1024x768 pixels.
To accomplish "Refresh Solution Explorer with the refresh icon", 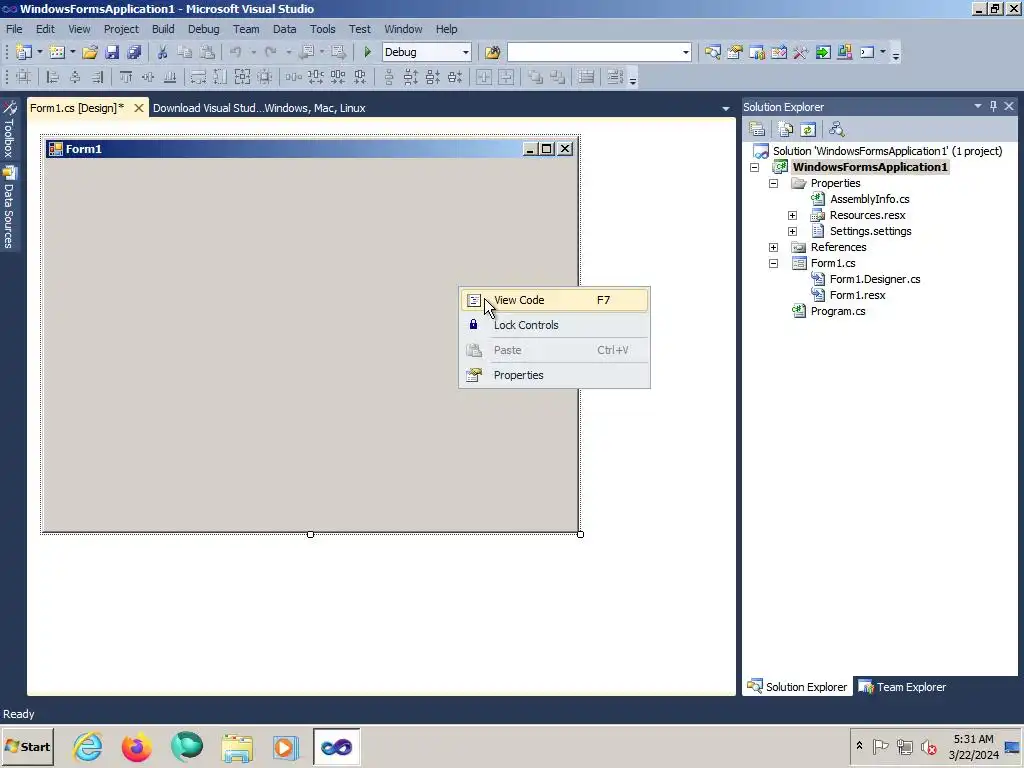I will coord(808,129).
